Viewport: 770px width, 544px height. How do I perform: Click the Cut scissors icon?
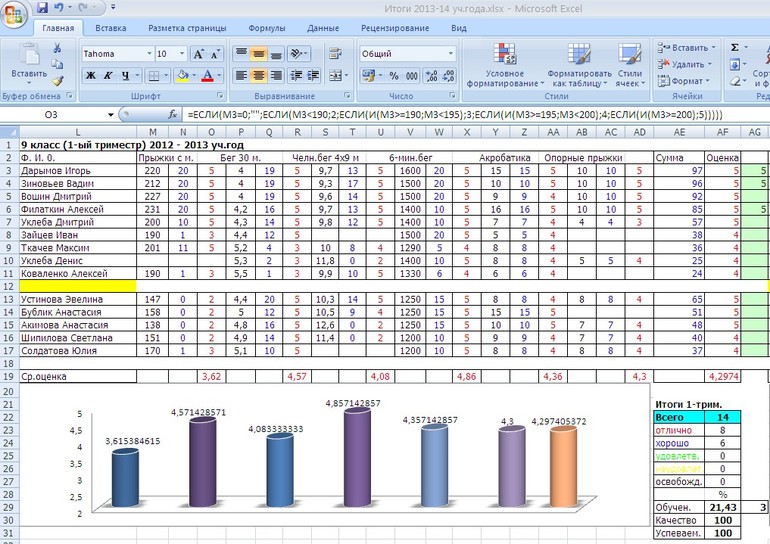[57, 48]
